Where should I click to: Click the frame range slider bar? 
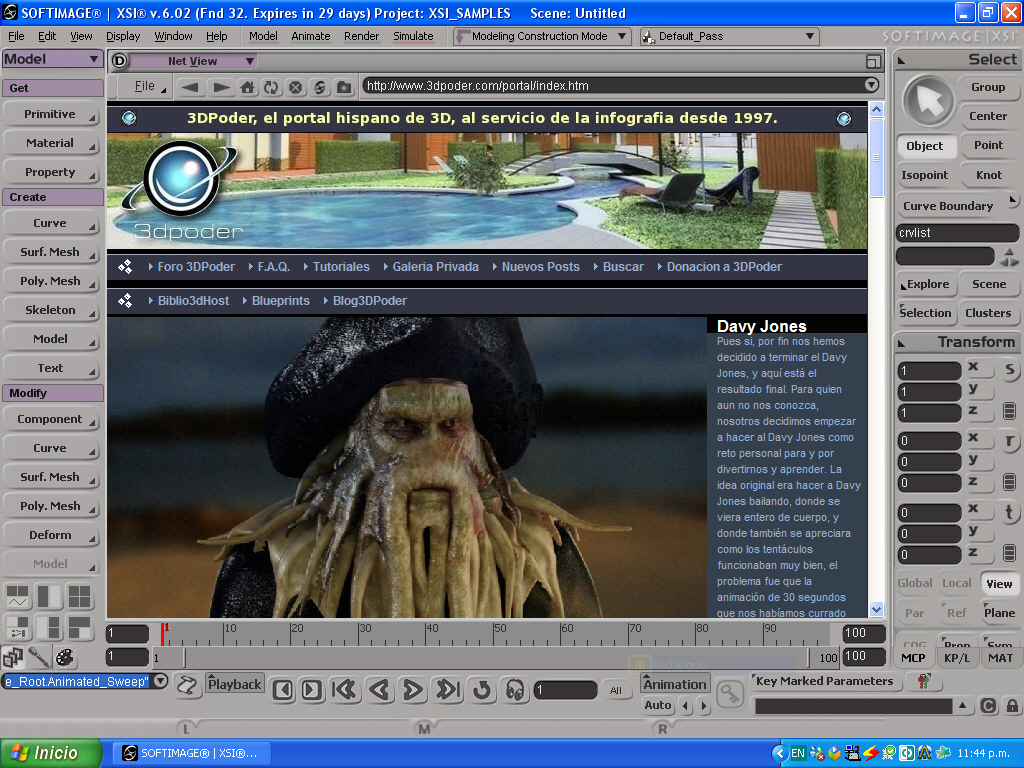[x=496, y=658]
